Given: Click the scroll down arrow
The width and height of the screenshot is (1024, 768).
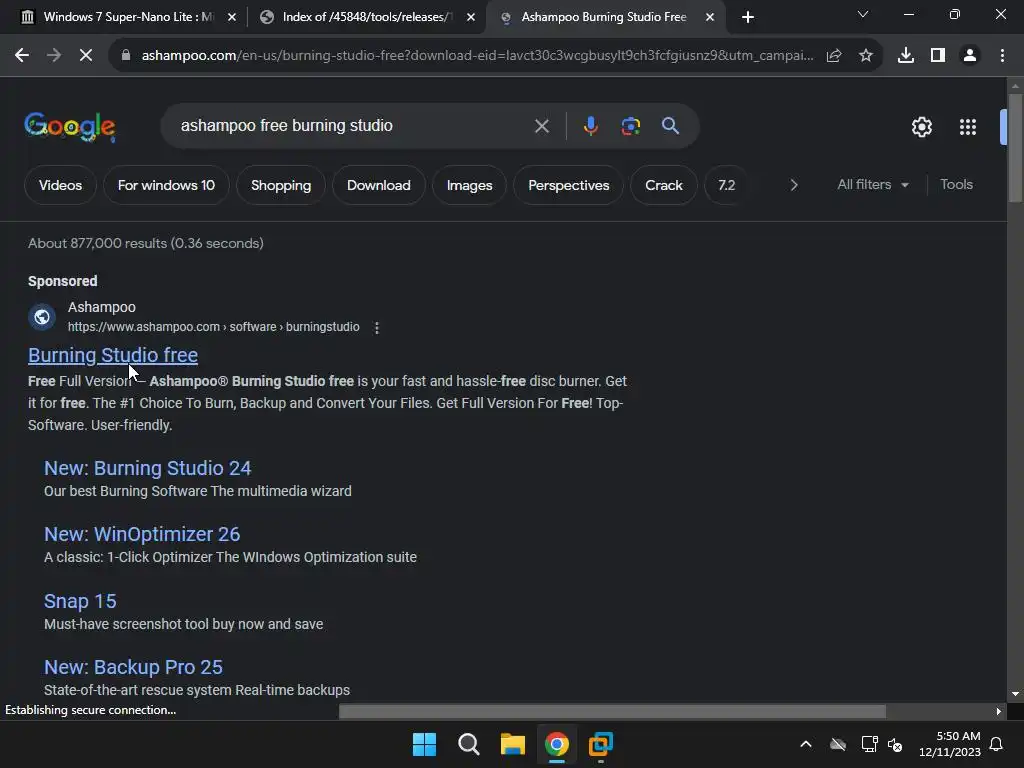Looking at the screenshot, I should pos(1015,694).
